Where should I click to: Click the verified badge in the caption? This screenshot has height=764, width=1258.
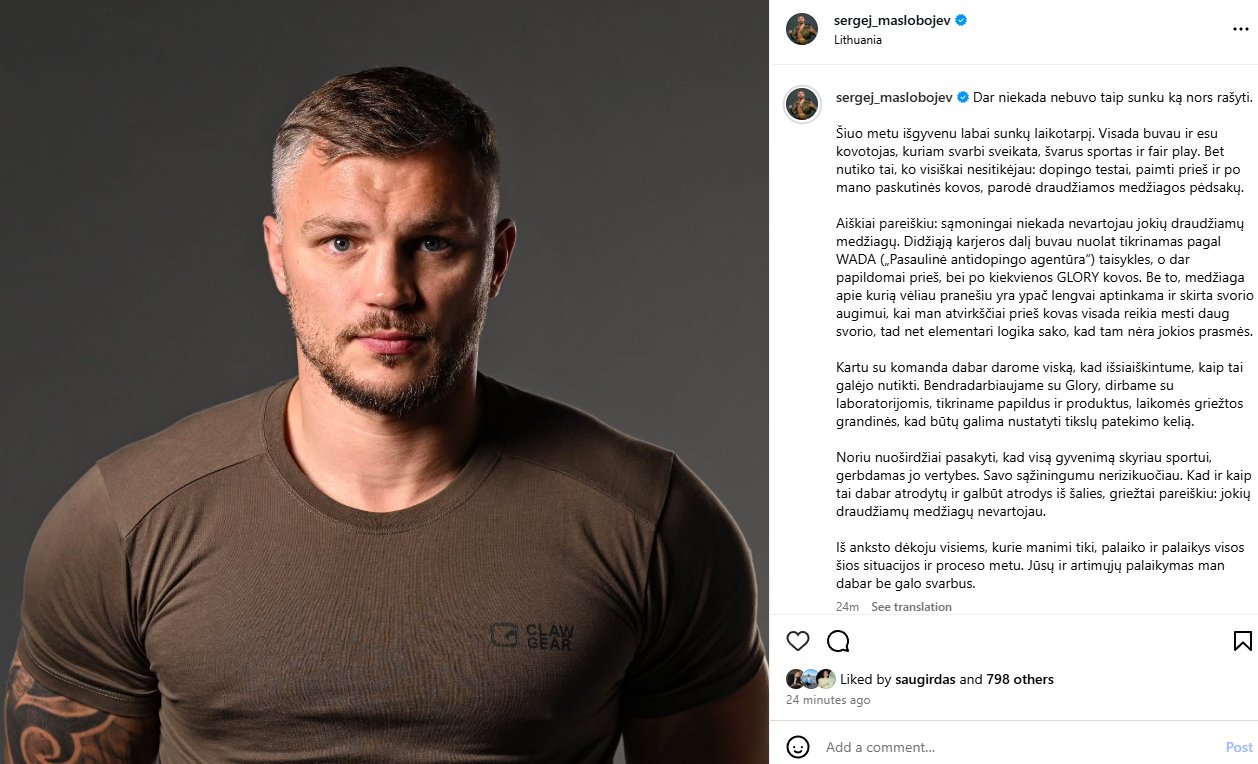tap(963, 98)
